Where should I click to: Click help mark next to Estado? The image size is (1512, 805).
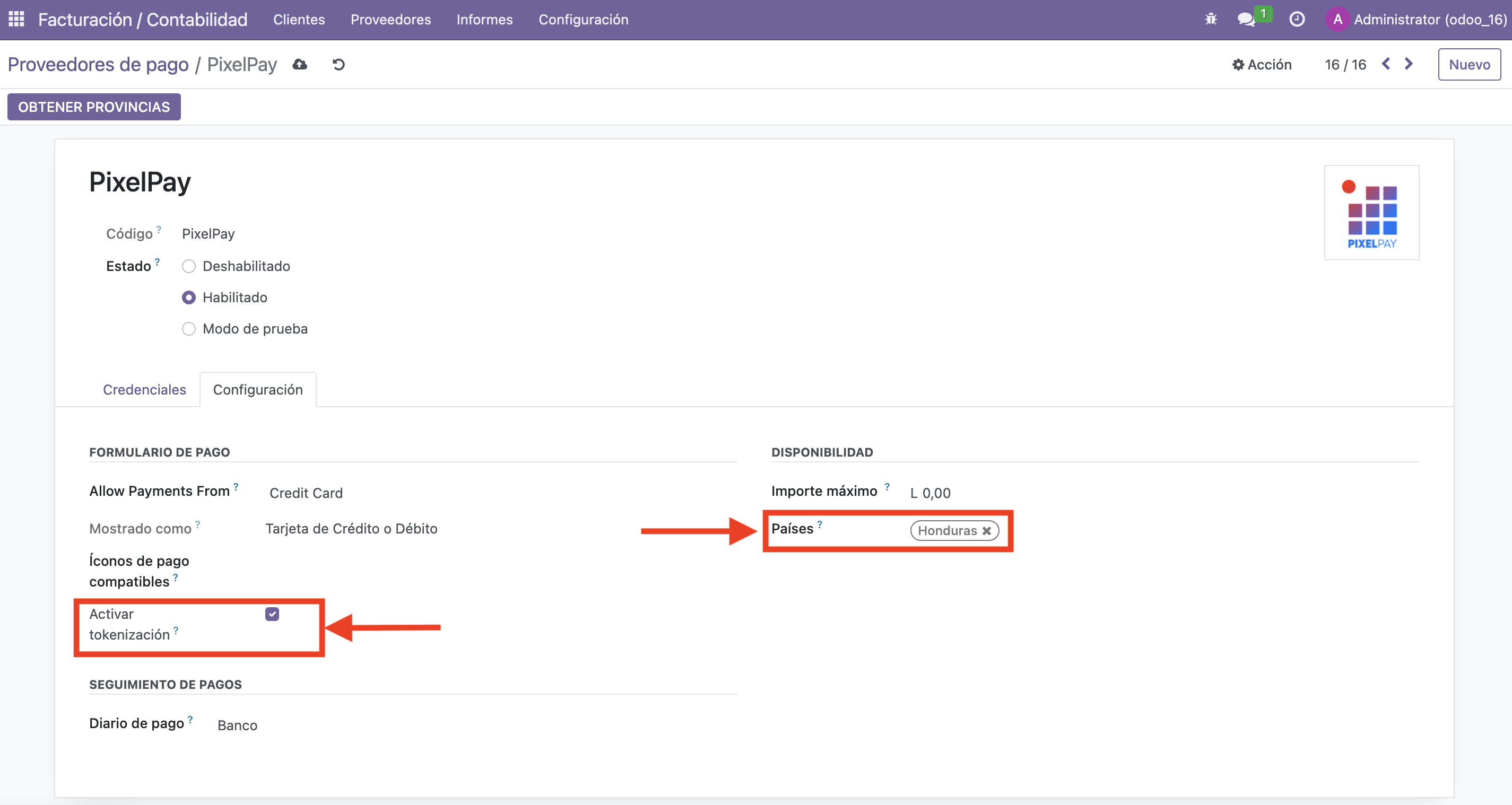[158, 261]
